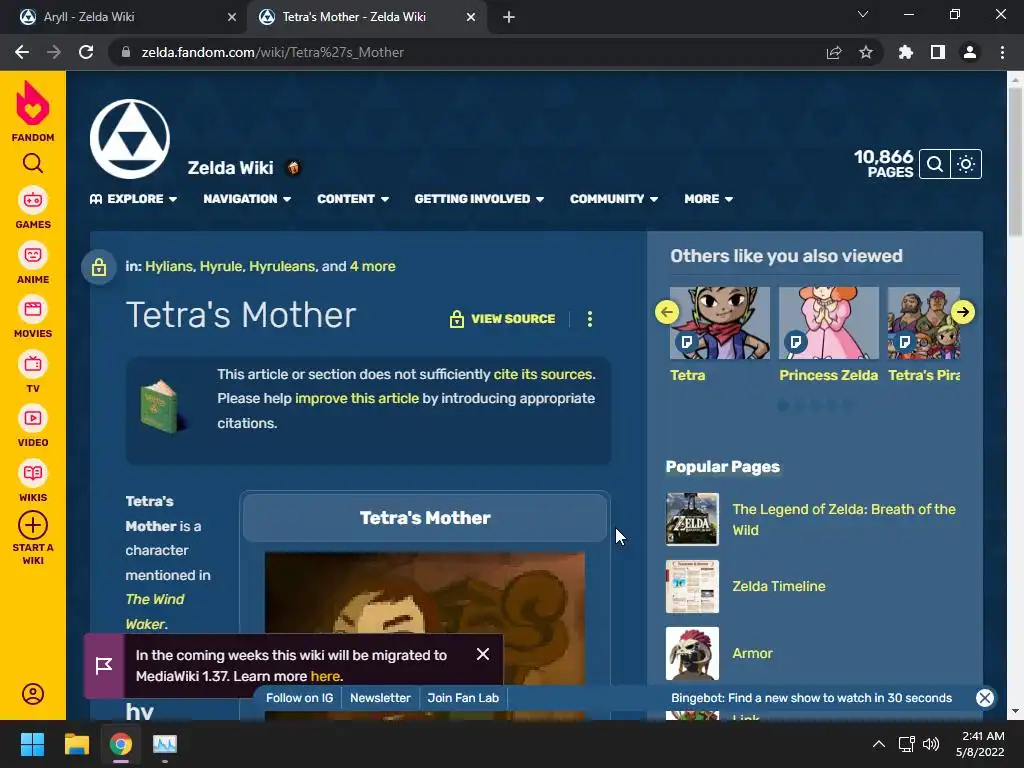Open the Wikis section in sidebar

[33, 481]
